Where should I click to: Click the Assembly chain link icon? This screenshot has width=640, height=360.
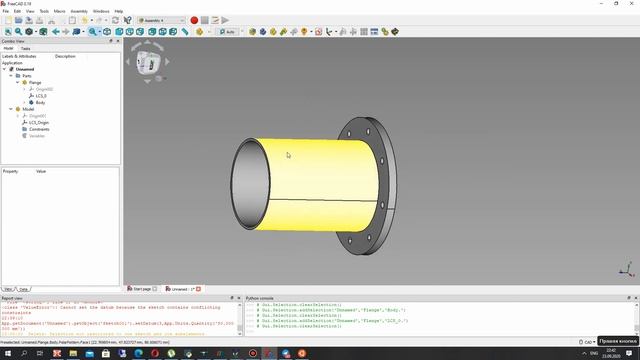coord(384,32)
